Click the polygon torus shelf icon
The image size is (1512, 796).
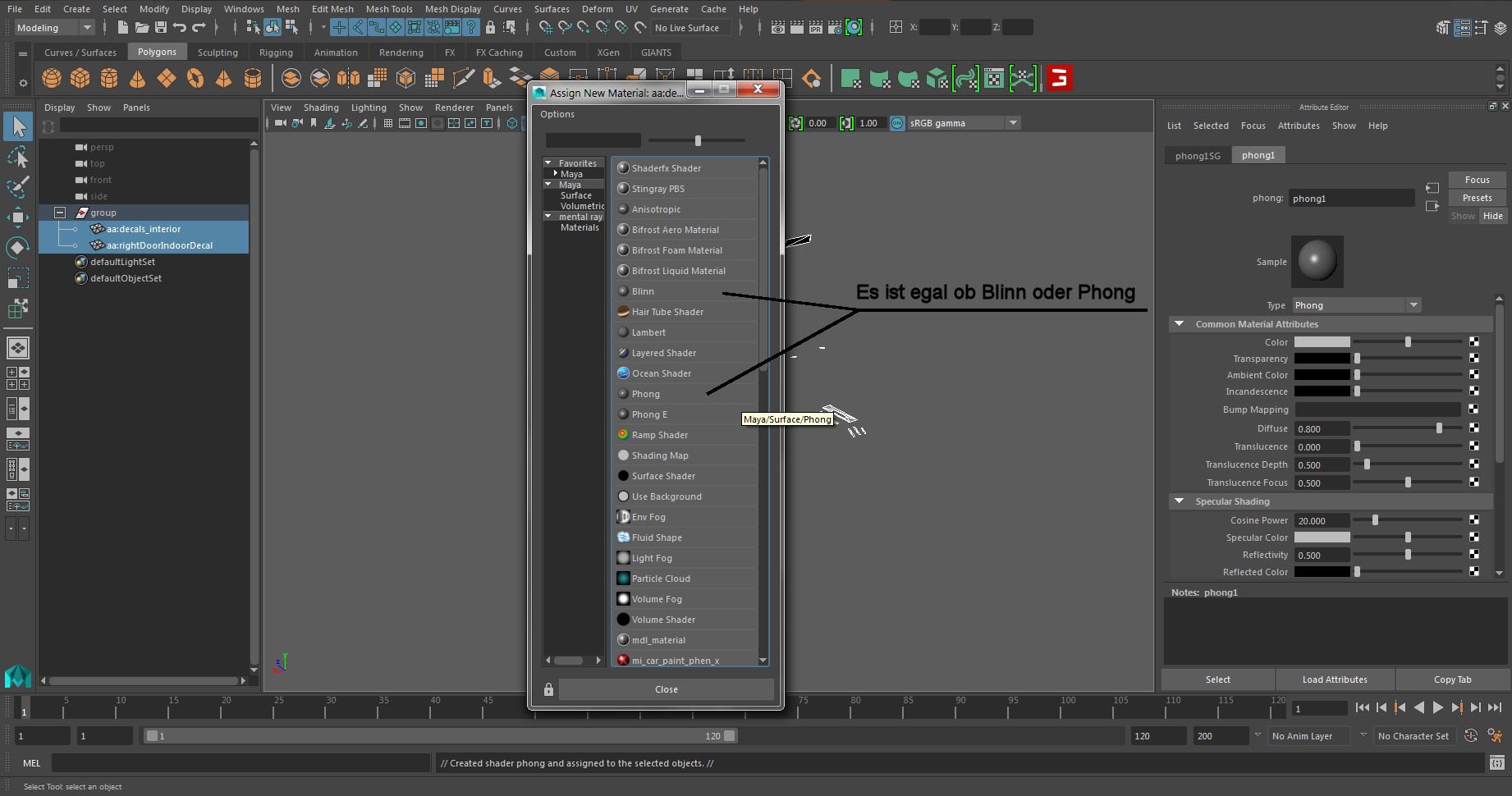[x=195, y=79]
